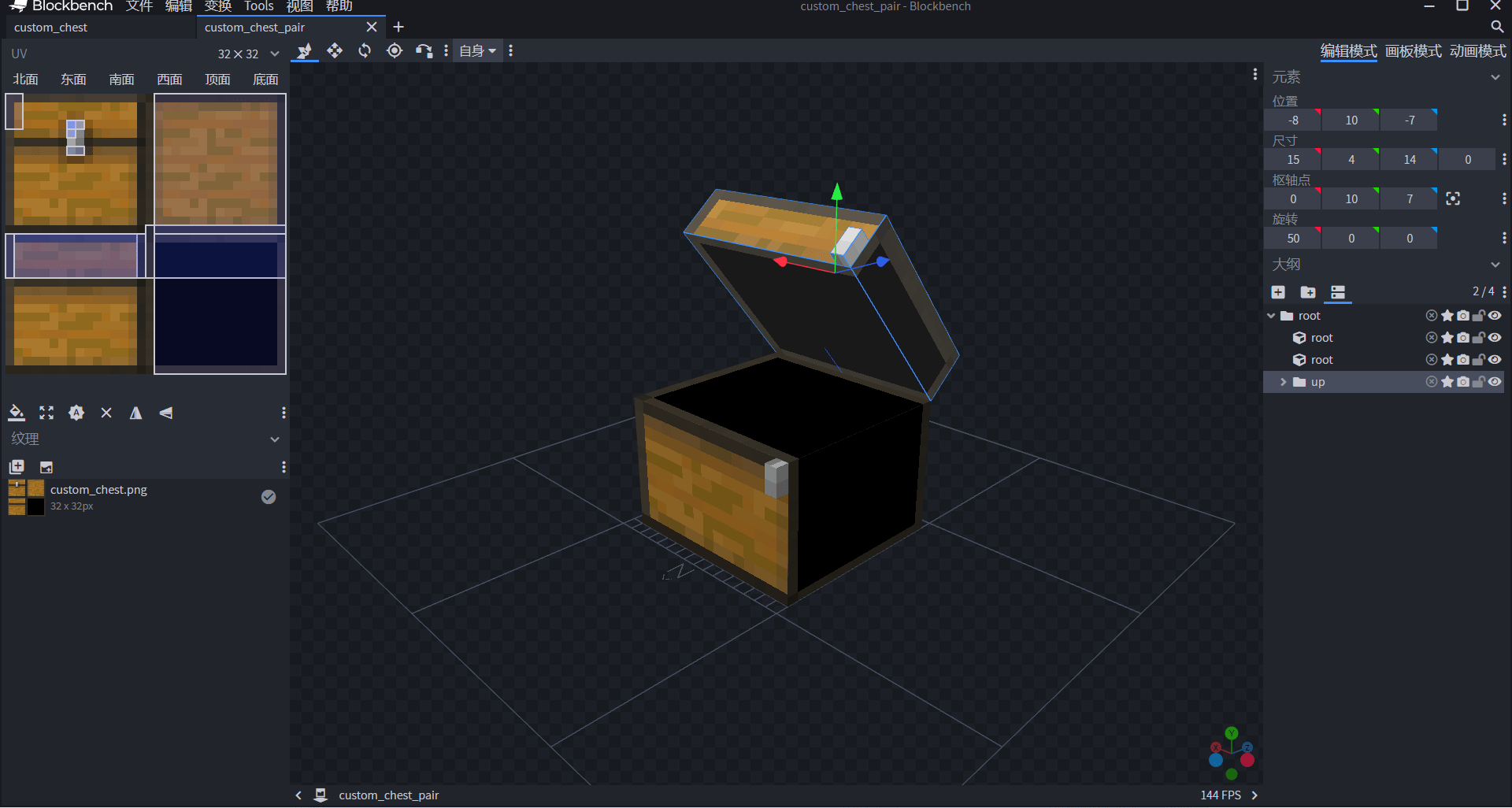Select the Rotate tool in toolbar
Viewport: 1512px width, 808px height.
click(365, 51)
